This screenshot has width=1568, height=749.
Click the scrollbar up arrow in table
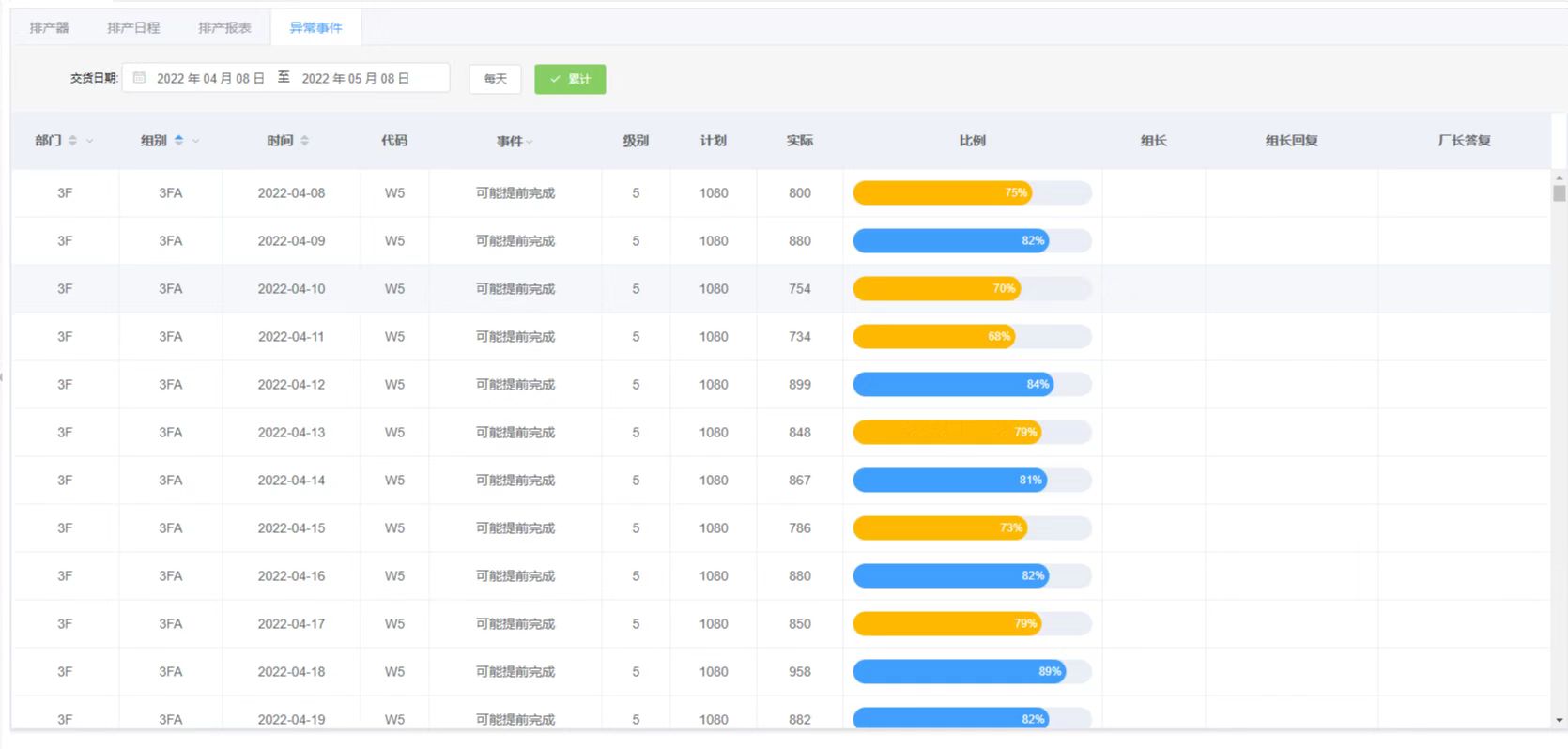[1559, 177]
